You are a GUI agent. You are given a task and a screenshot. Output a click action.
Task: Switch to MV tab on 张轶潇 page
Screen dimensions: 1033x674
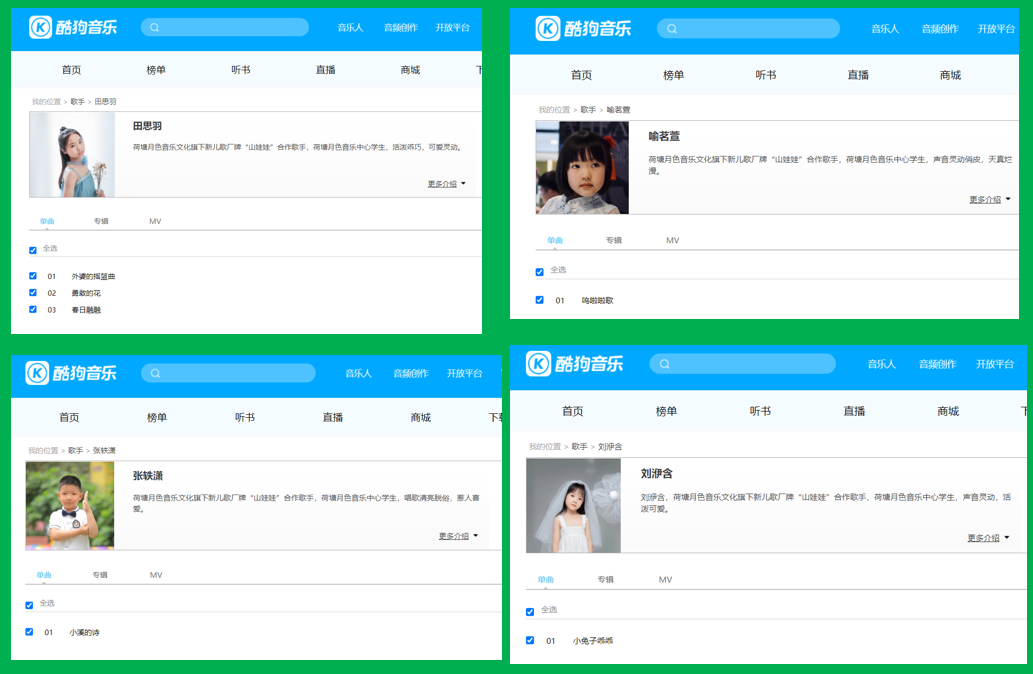[155, 575]
